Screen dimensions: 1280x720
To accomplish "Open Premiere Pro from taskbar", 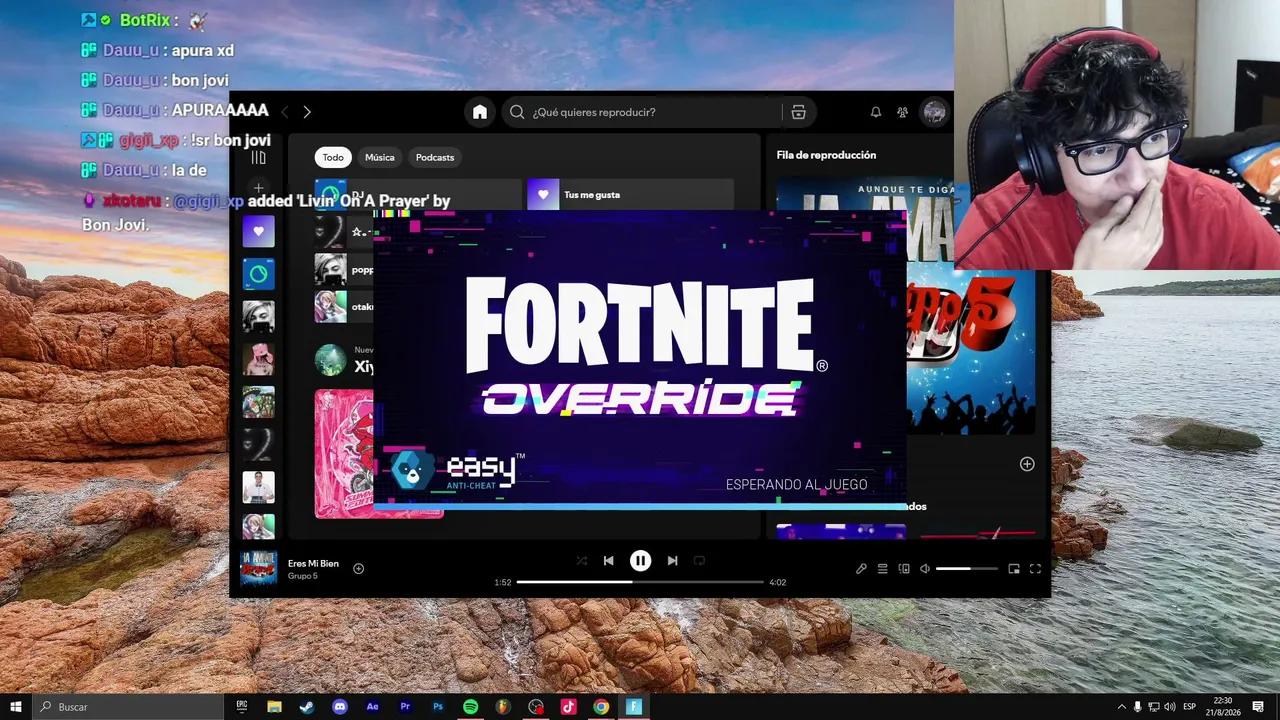I will [405, 707].
